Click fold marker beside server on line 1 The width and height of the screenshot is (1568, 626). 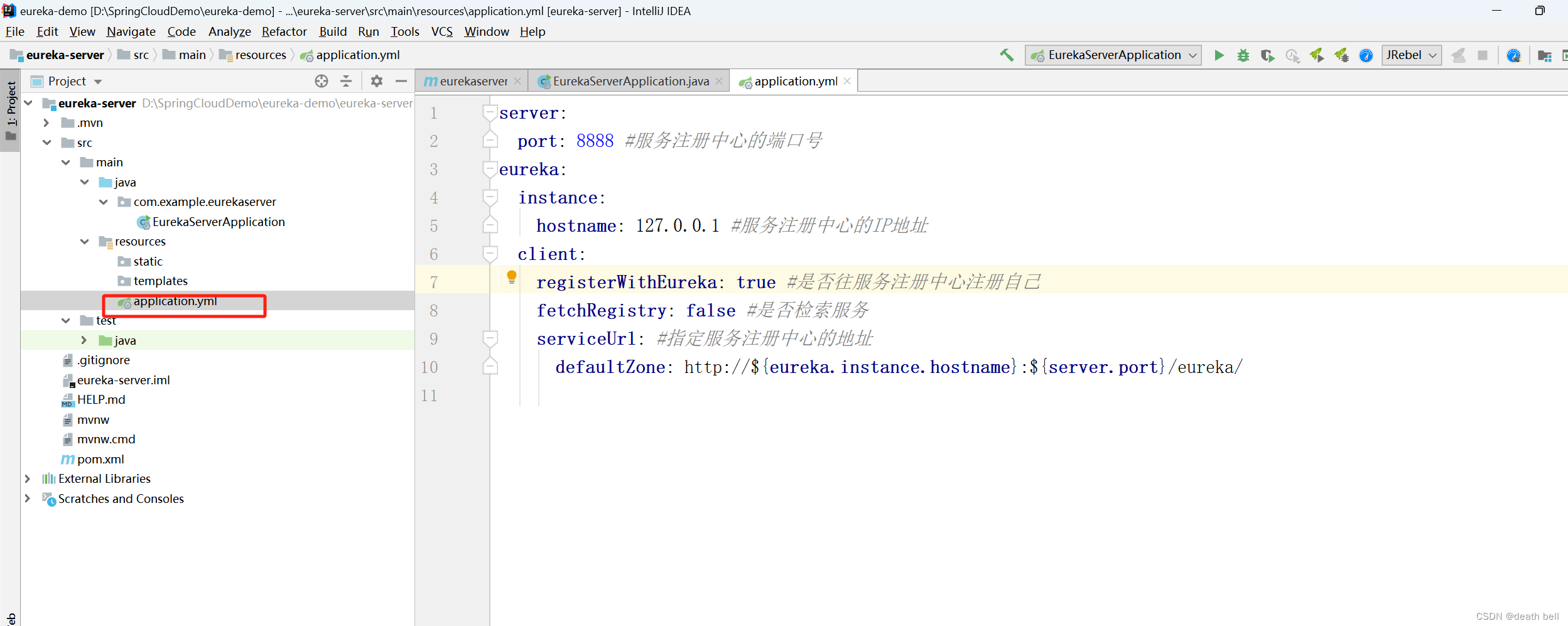click(490, 112)
